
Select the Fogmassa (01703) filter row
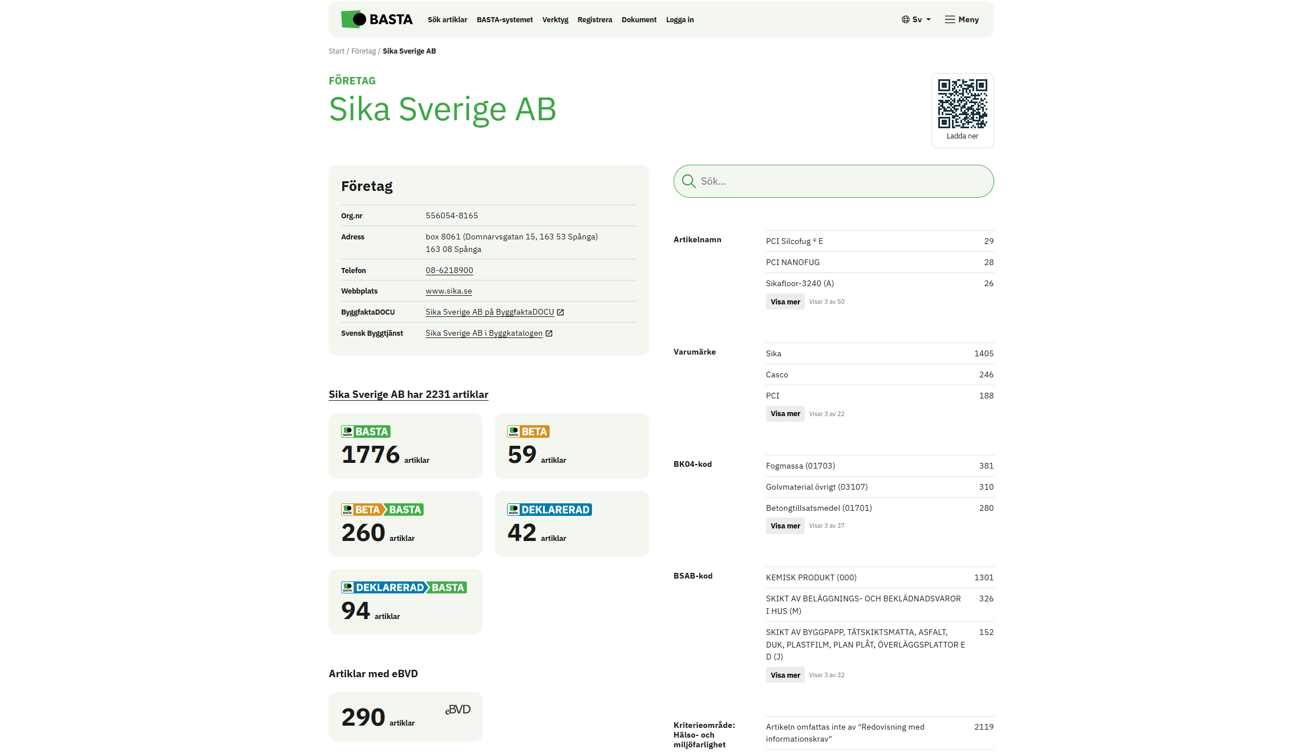(800, 466)
